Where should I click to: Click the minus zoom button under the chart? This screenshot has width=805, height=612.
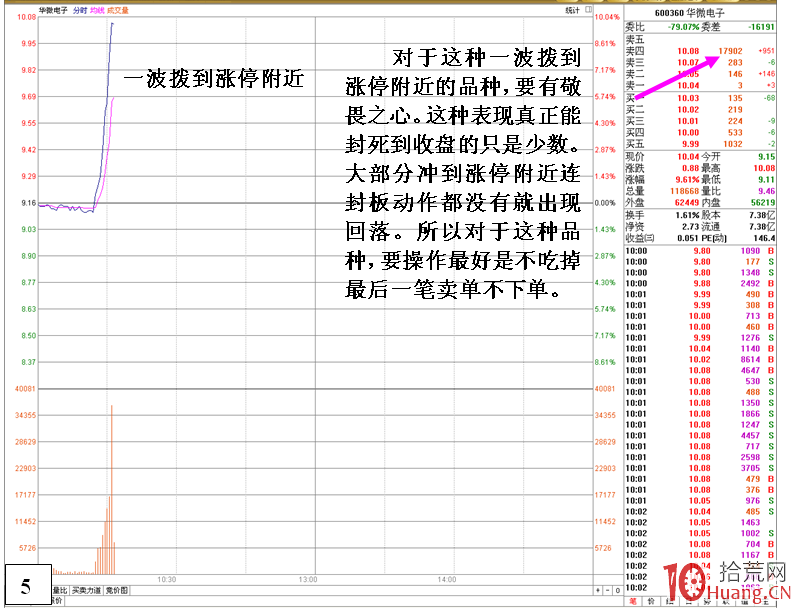(x=608, y=590)
